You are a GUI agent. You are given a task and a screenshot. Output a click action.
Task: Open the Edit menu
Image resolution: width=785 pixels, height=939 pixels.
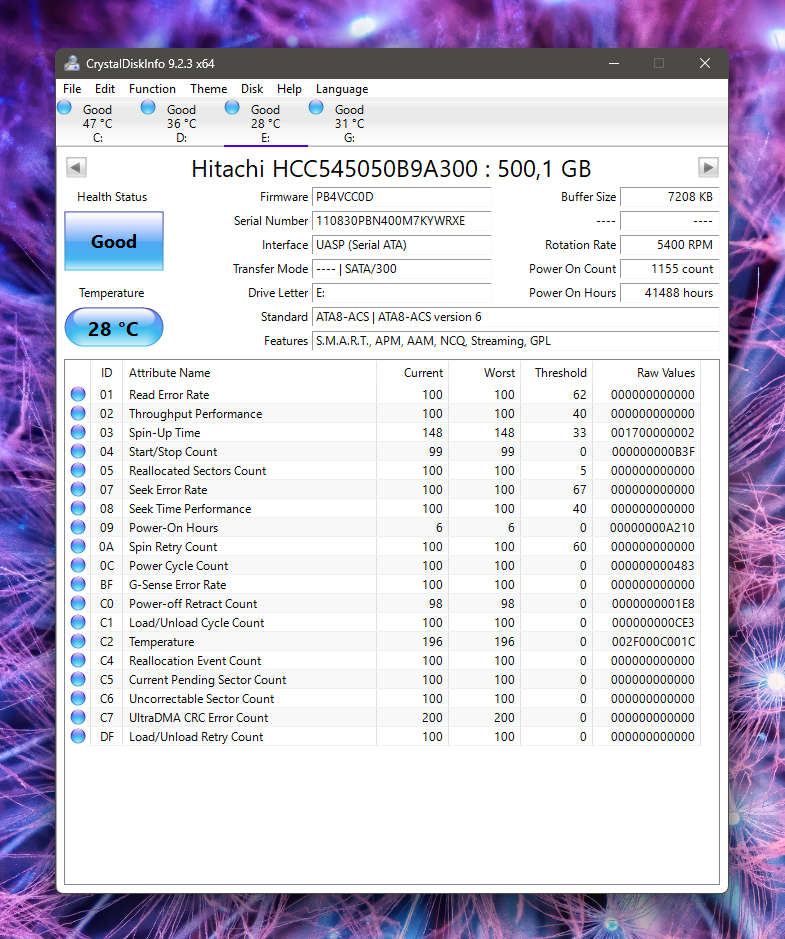coord(105,89)
